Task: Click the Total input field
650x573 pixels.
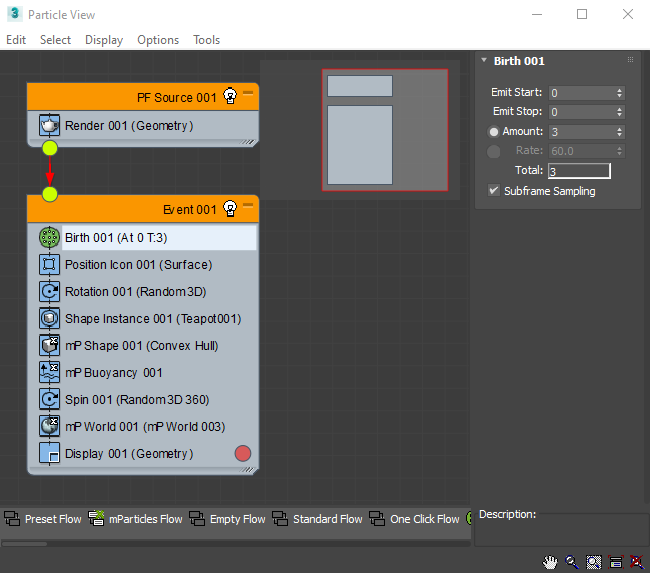Action: click(579, 171)
